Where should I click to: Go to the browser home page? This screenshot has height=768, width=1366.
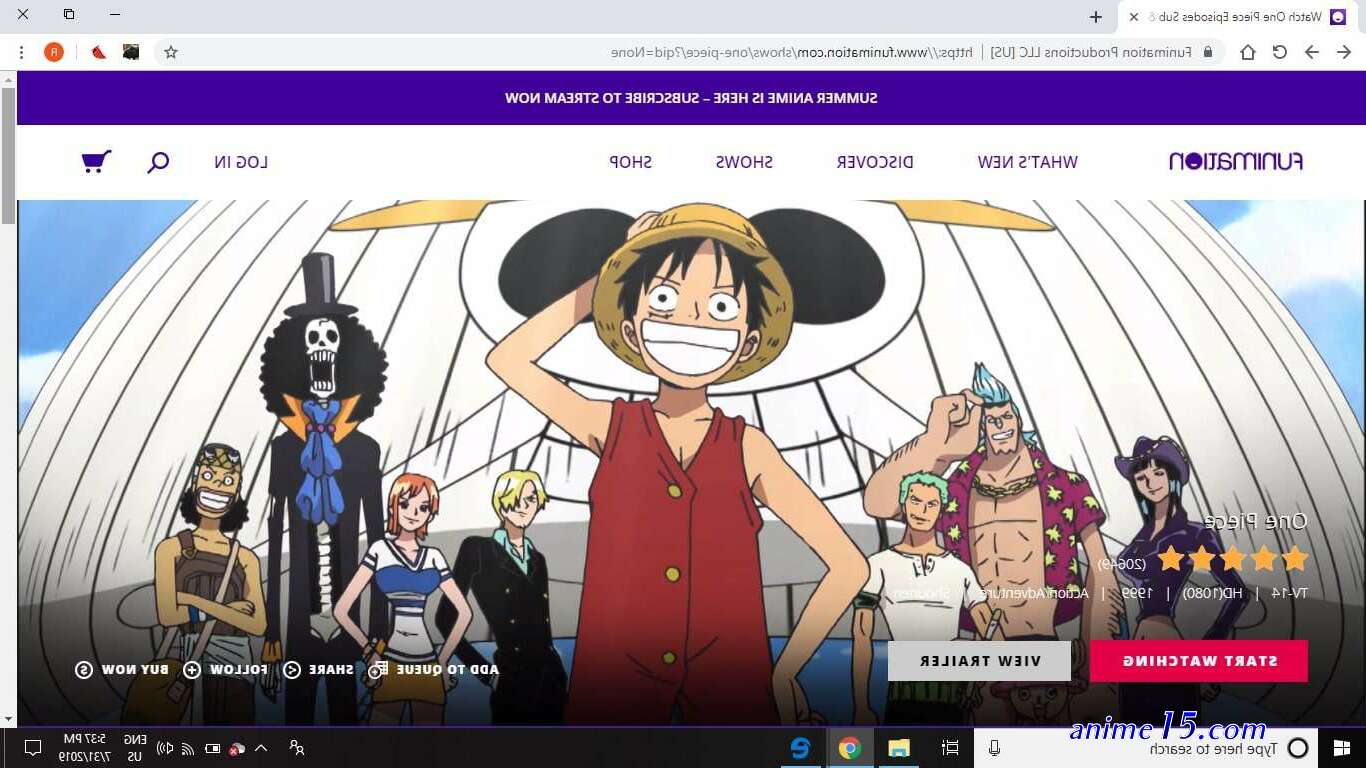point(1247,52)
